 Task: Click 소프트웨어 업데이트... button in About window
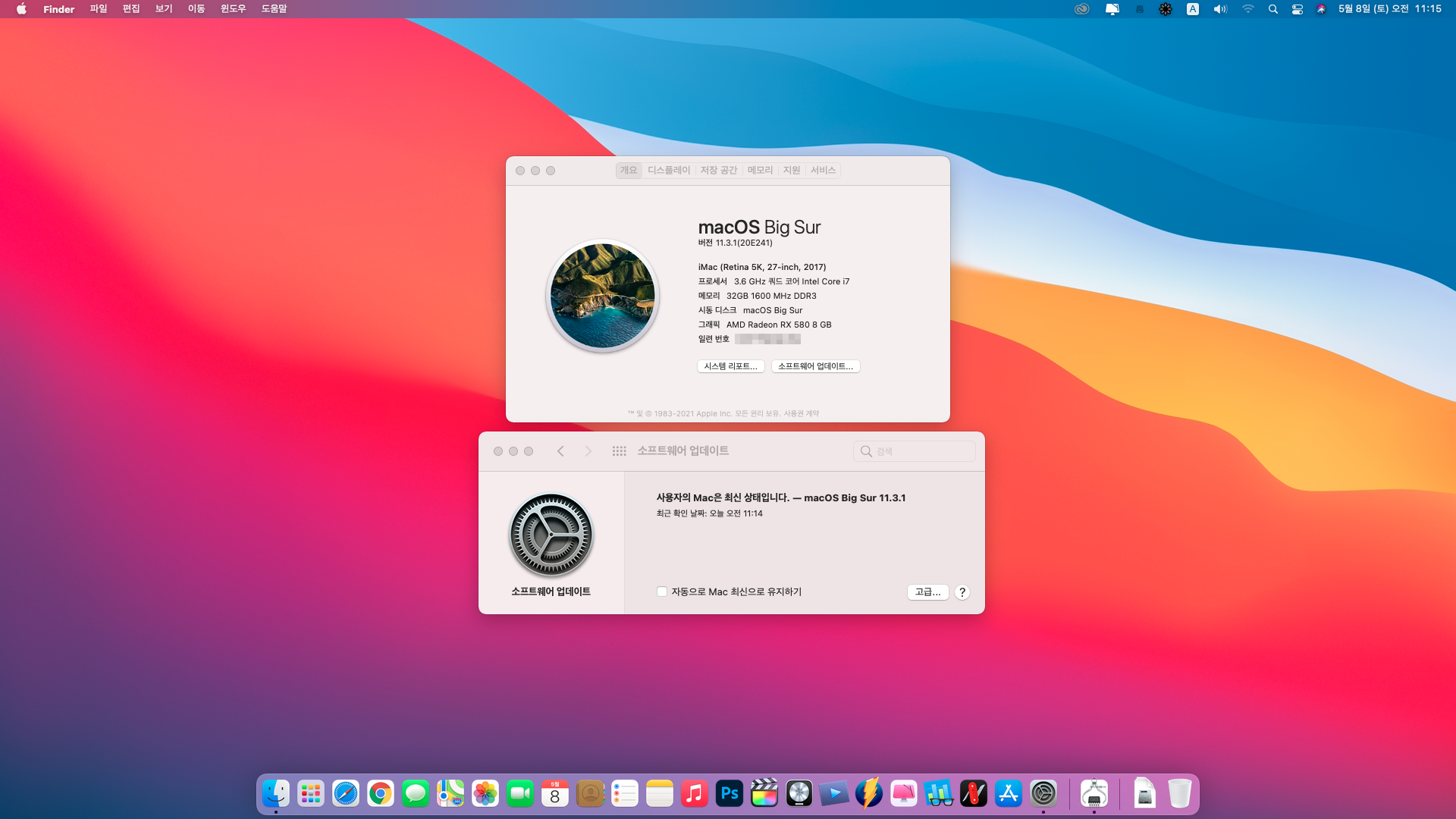815,366
